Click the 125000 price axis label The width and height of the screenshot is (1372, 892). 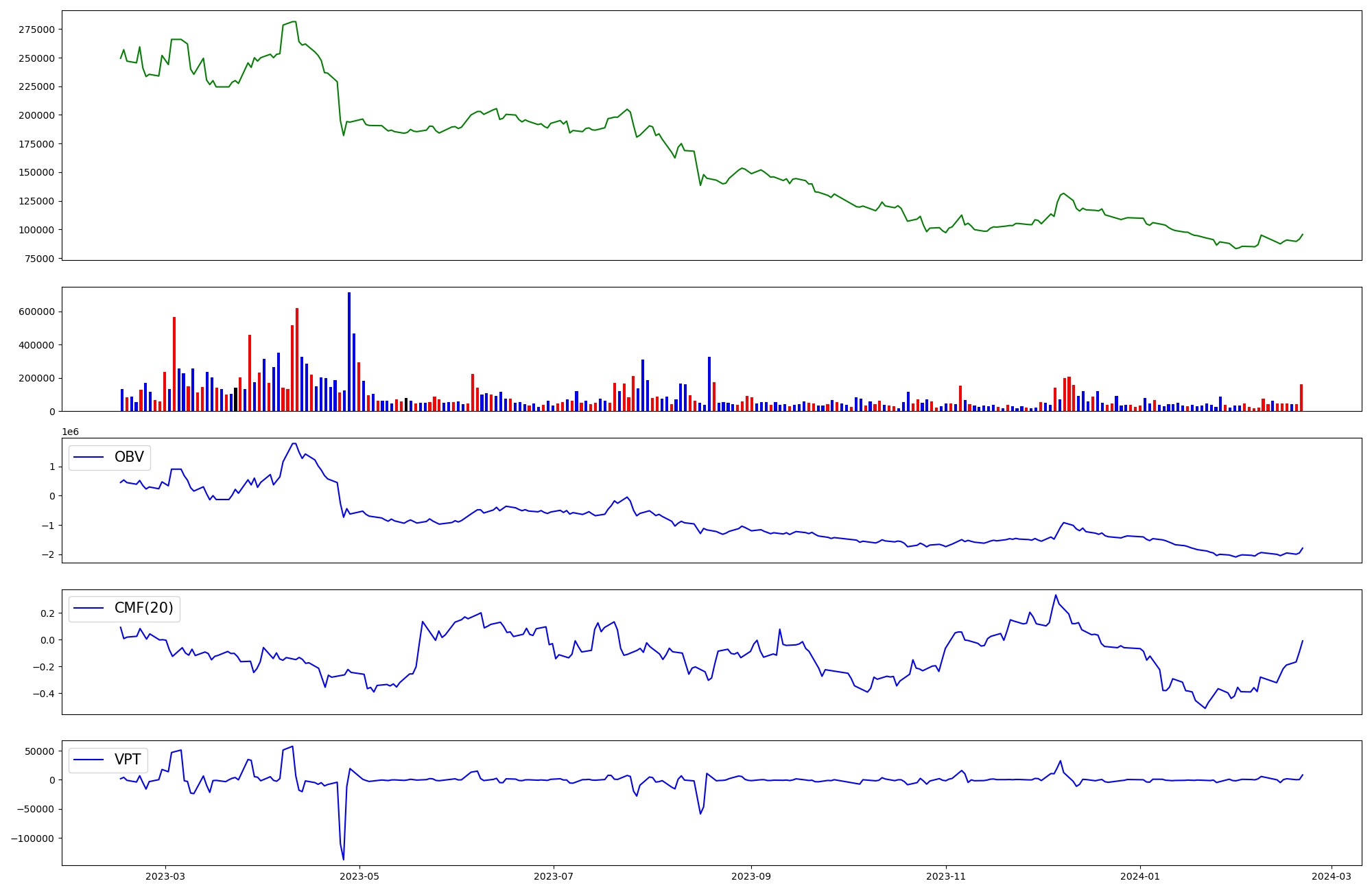pos(37,201)
